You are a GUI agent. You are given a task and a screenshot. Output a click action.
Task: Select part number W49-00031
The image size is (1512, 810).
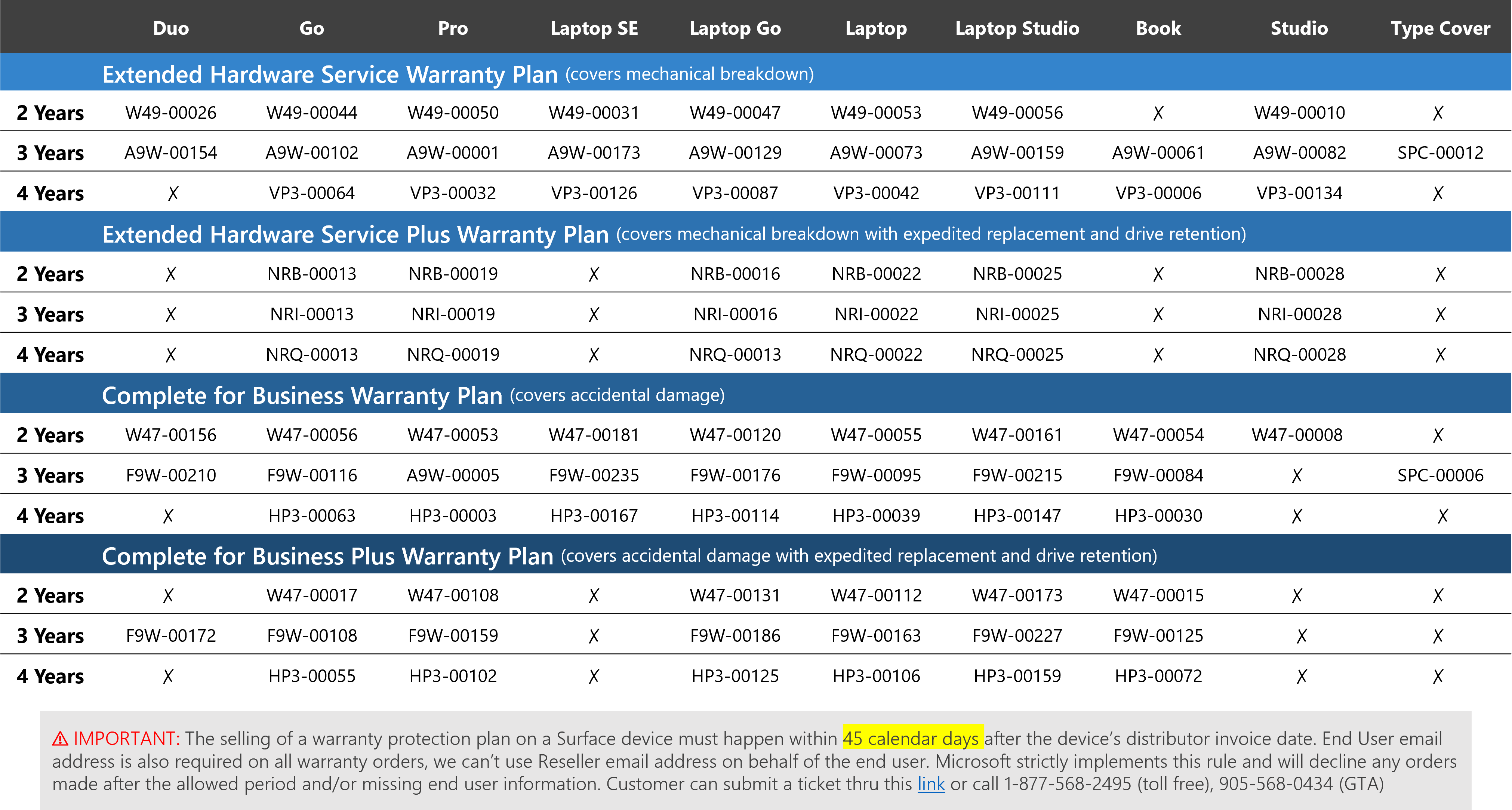pos(594,113)
